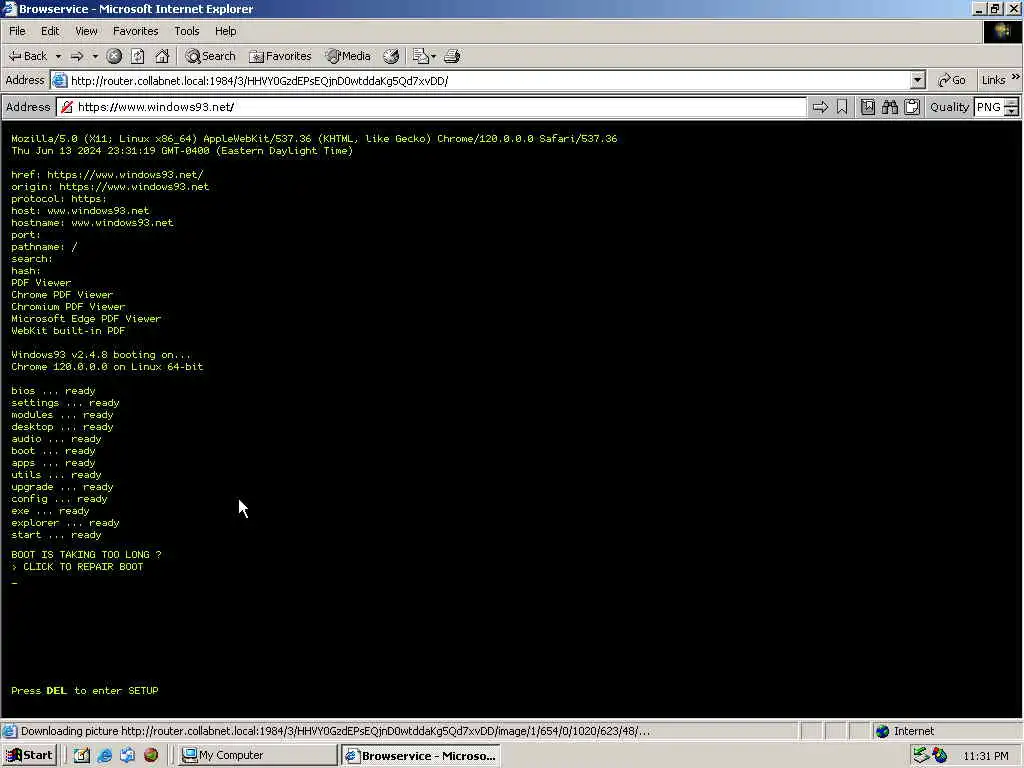The width and height of the screenshot is (1024, 768).
Task: Open the Back history dropdown arrow
Action: (x=58, y=56)
